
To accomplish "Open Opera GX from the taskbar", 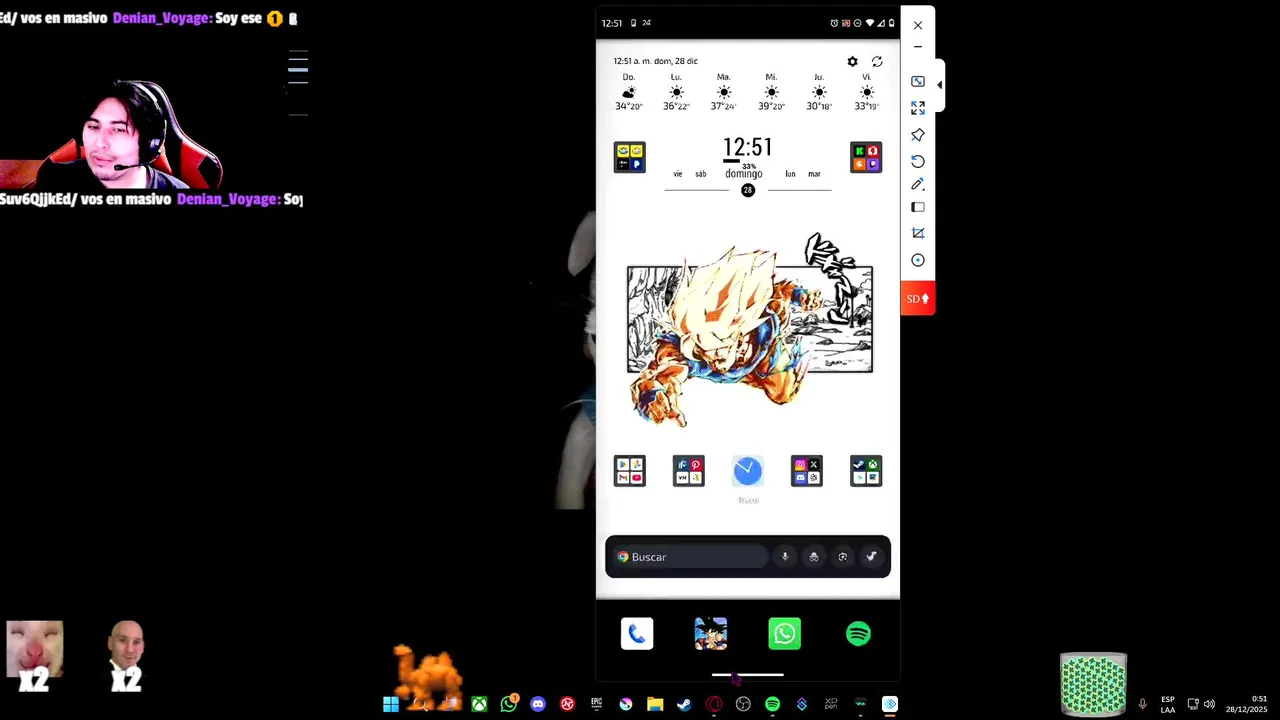I will [714, 704].
